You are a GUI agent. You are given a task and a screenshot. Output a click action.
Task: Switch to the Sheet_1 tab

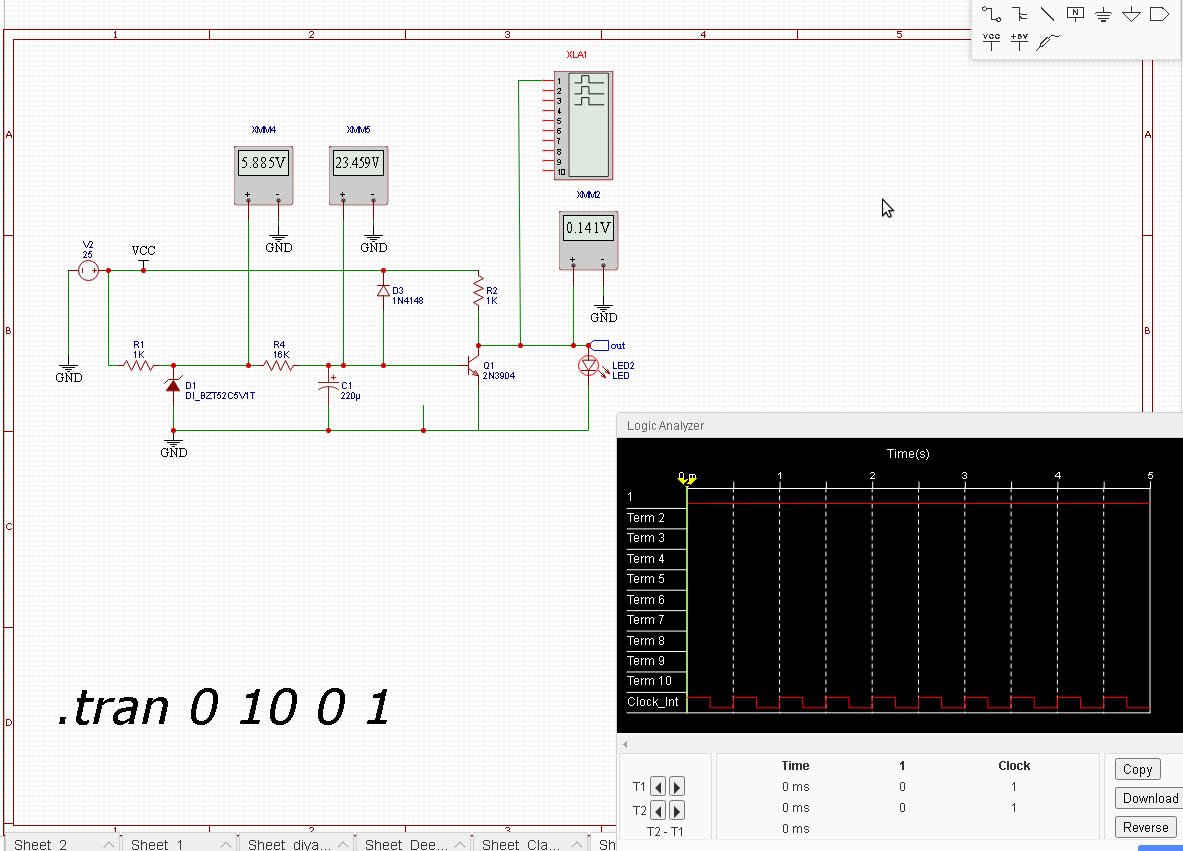(x=157, y=844)
